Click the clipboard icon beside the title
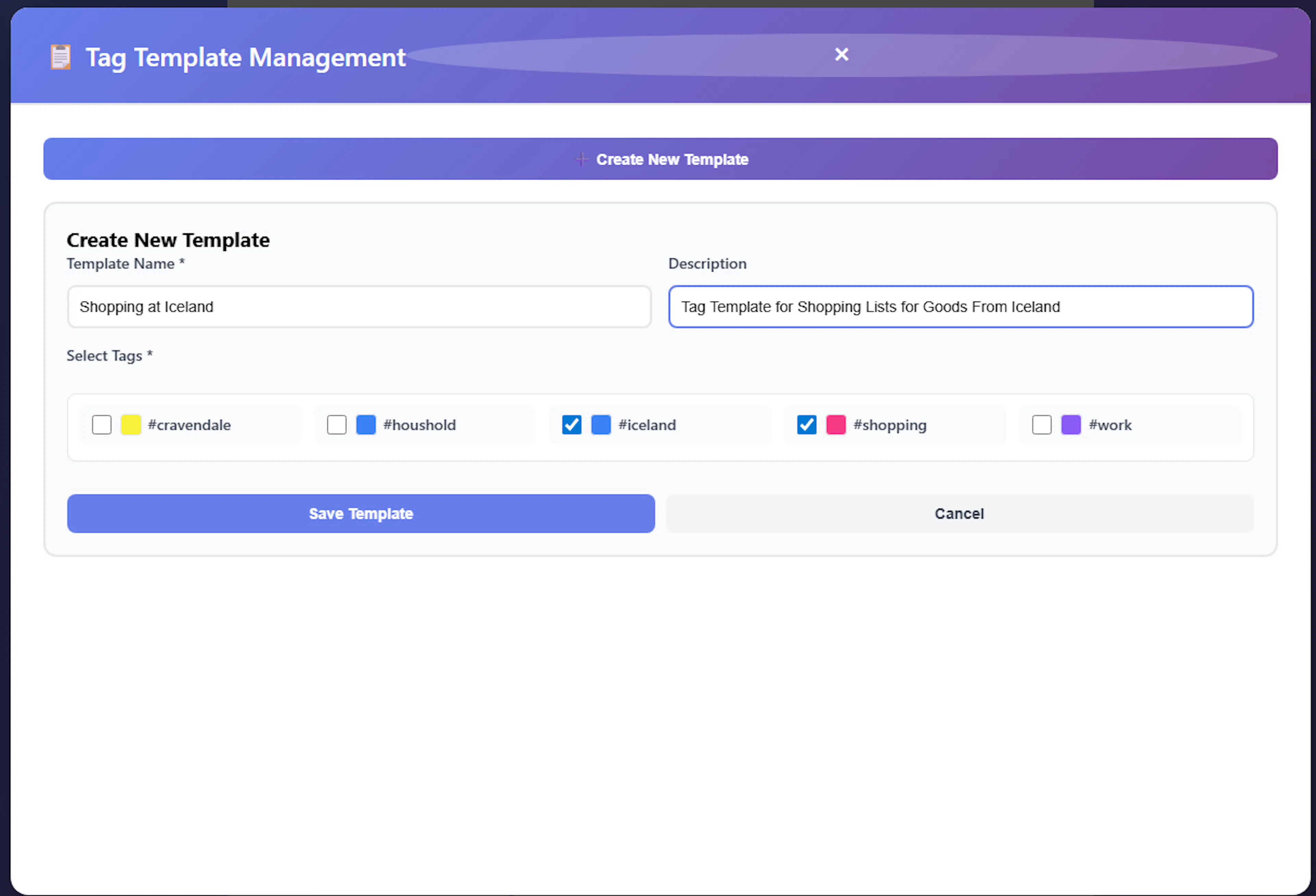Viewport: 1316px width, 896px height. pos(60,57)
